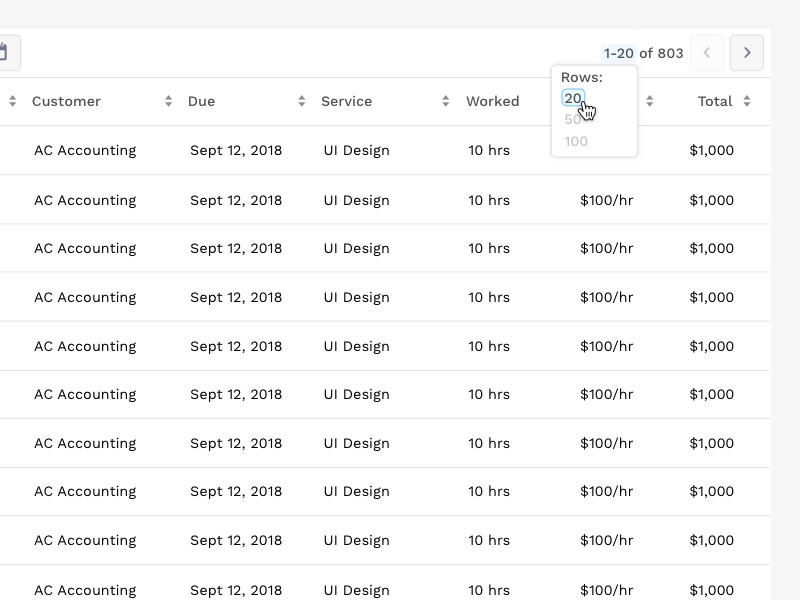Click sort arrows right of the Rows popup
Viewport: 800px width, 600px height.
coord(649,101)
